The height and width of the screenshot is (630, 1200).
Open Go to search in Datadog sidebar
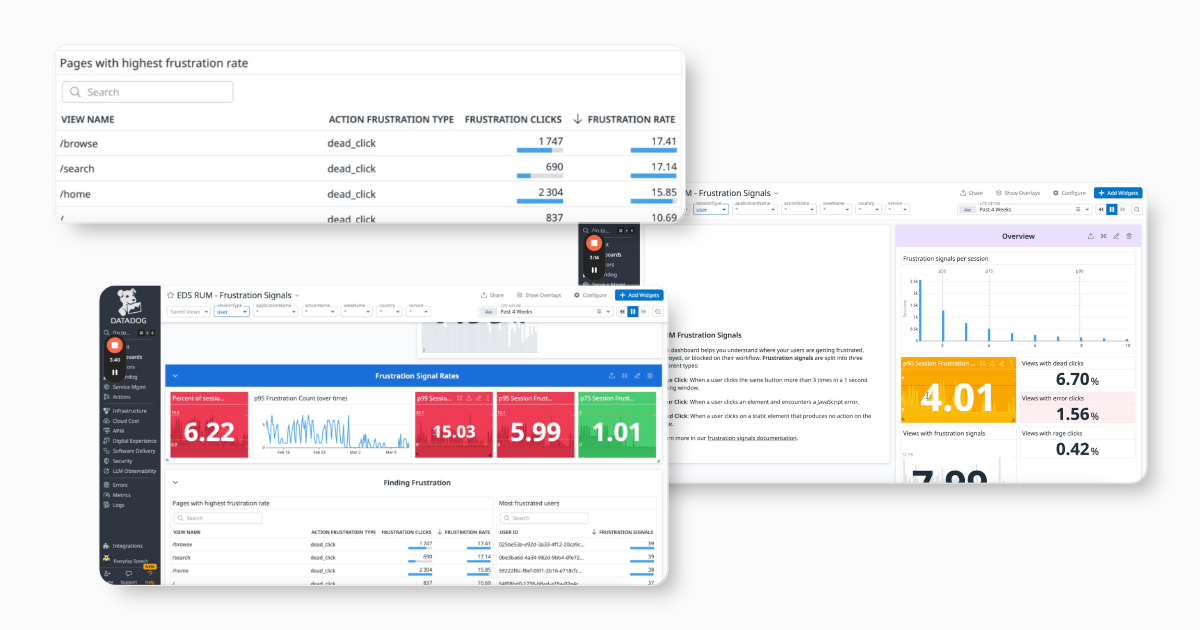127,333
